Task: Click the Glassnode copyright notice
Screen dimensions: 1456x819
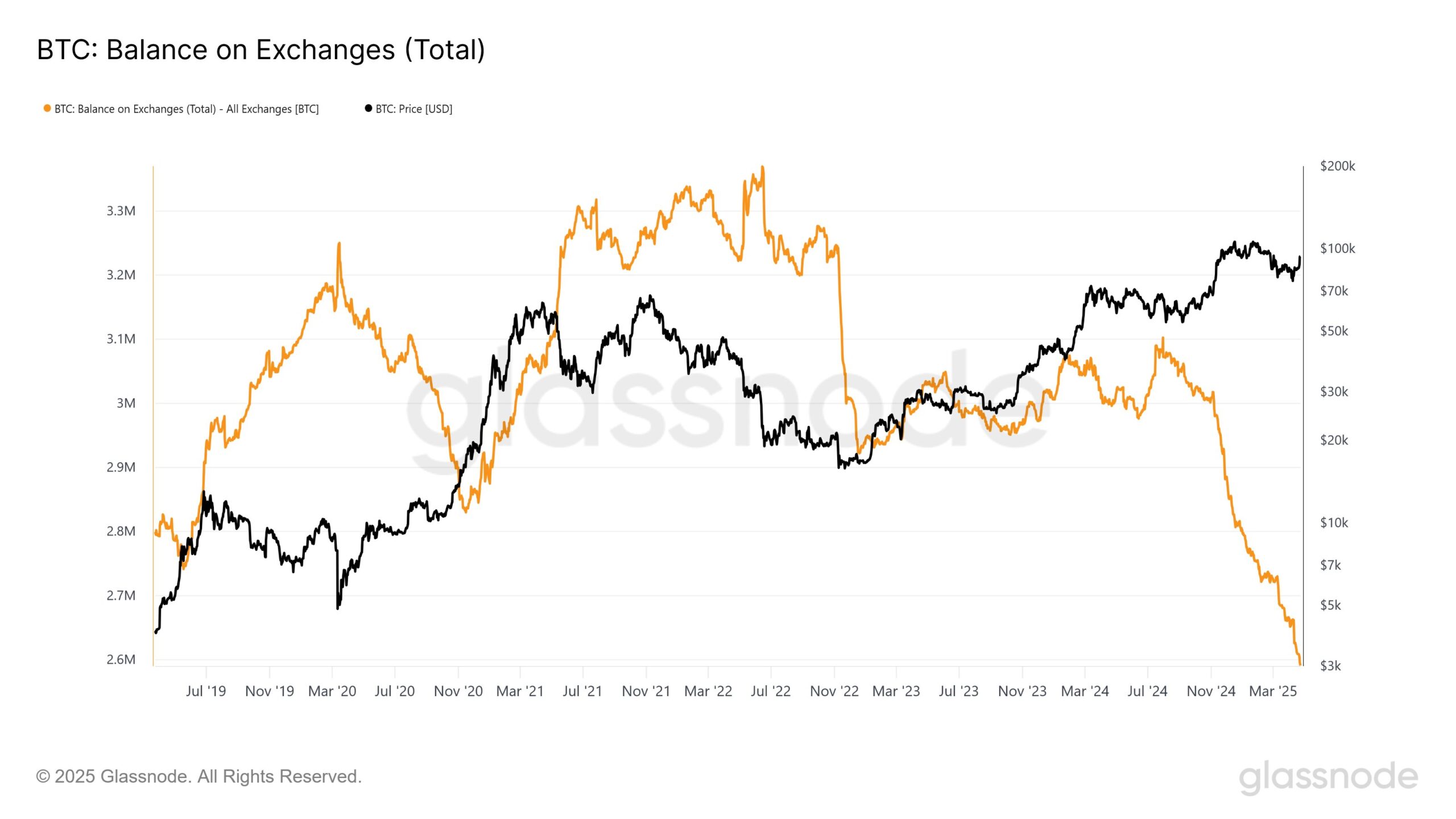Action: pos(198,776)
